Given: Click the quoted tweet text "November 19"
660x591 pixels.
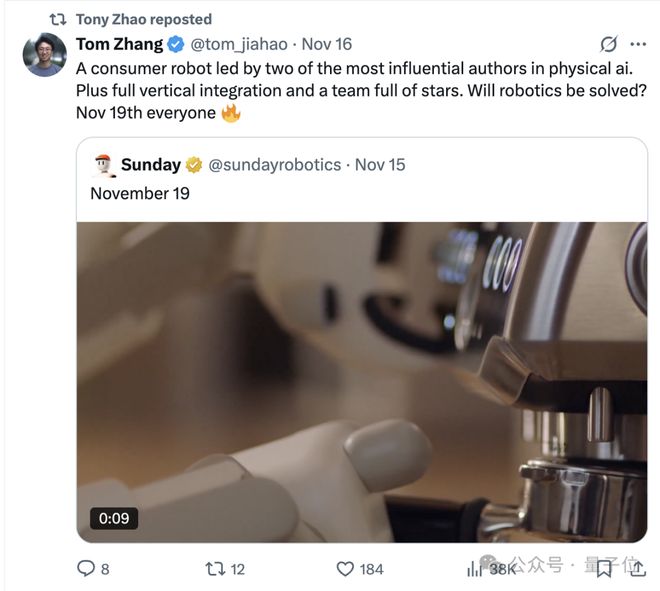Looking at the screenshot, I should point(139,192).
